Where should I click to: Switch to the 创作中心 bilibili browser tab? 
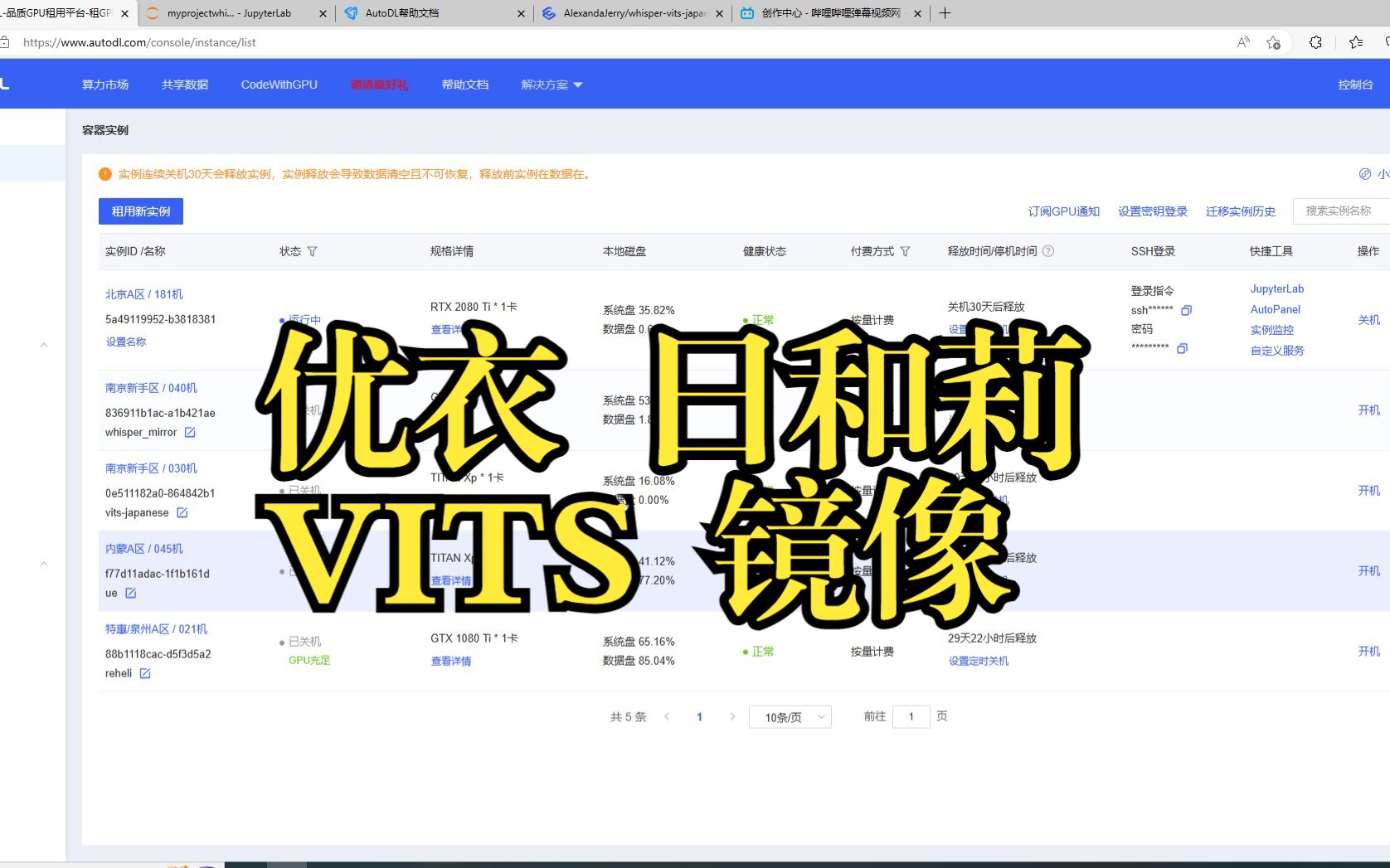(830, 13)
